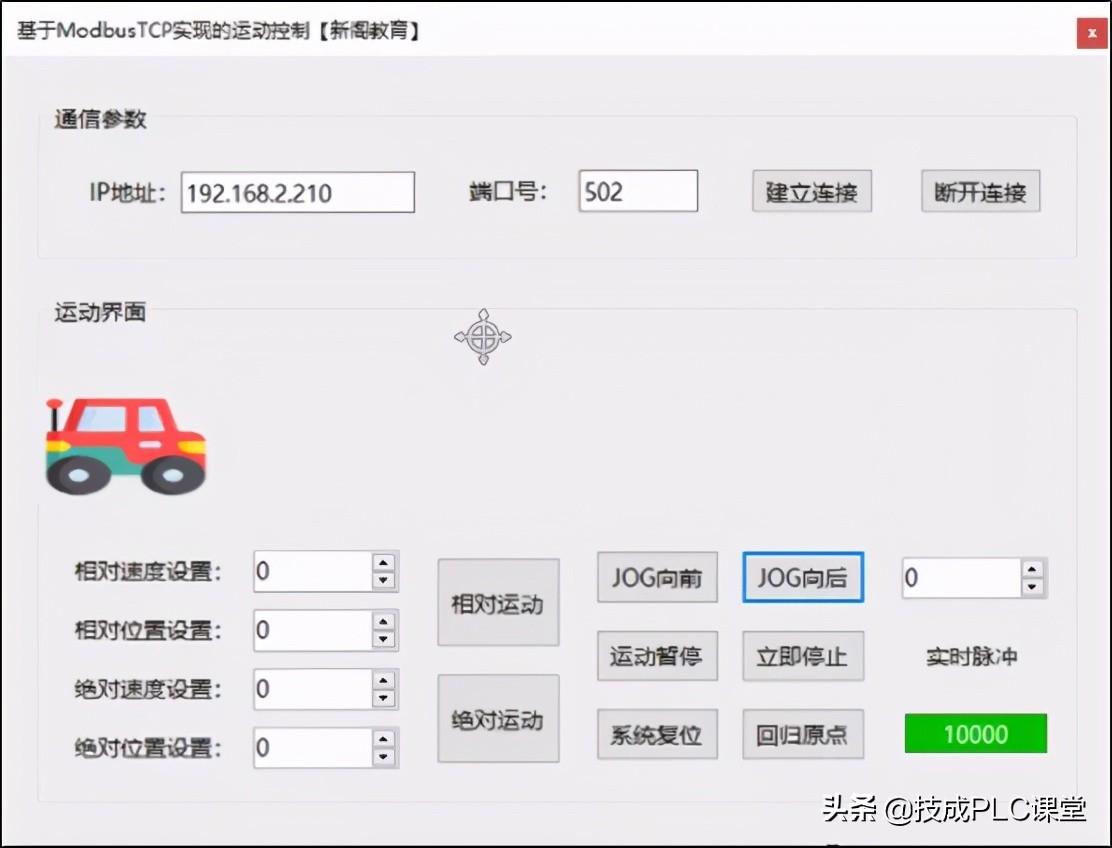Click the 断开连接 button
This screenshot has height=848, width=1112.
pos(980,191)
